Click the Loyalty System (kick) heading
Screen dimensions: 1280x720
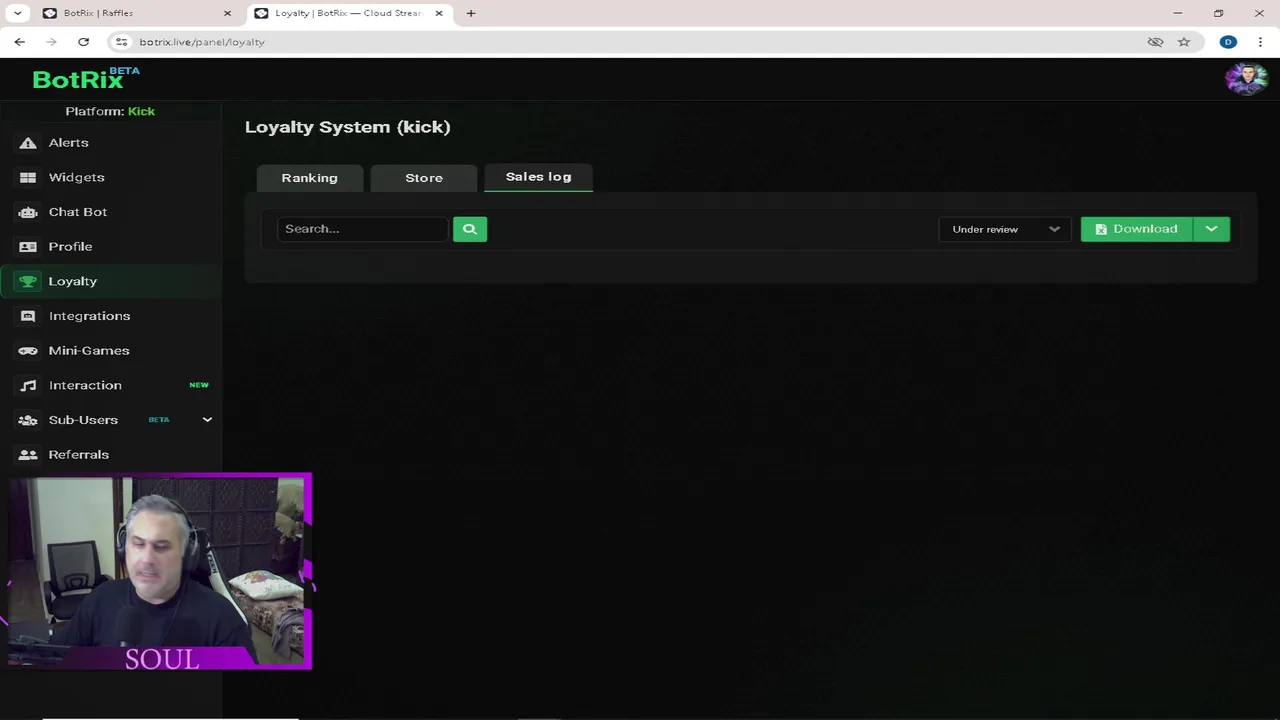[348, 127]
